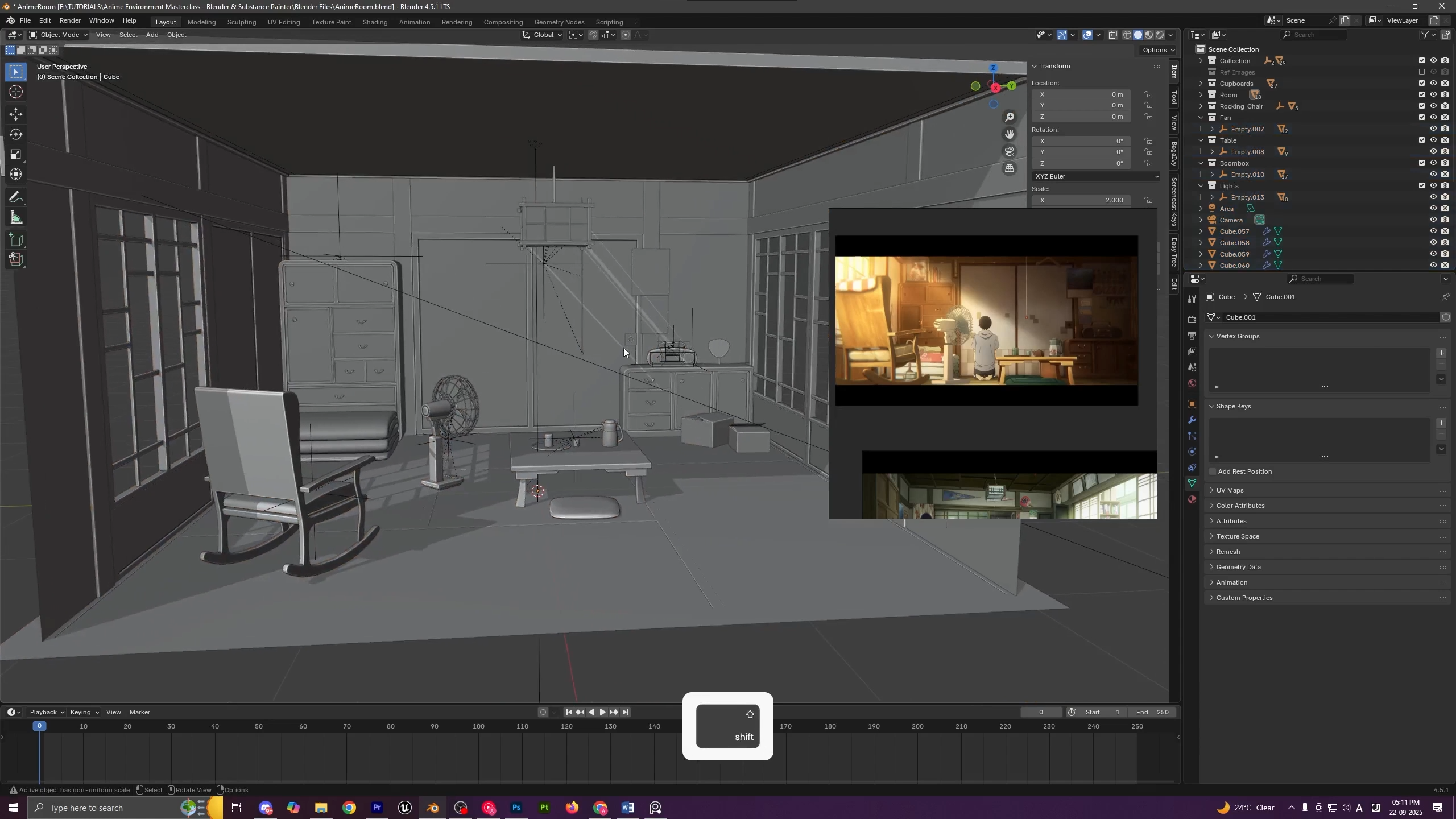Open the Material properties tab
This screenshot has width=1456, height=819.
point(1193,500)
